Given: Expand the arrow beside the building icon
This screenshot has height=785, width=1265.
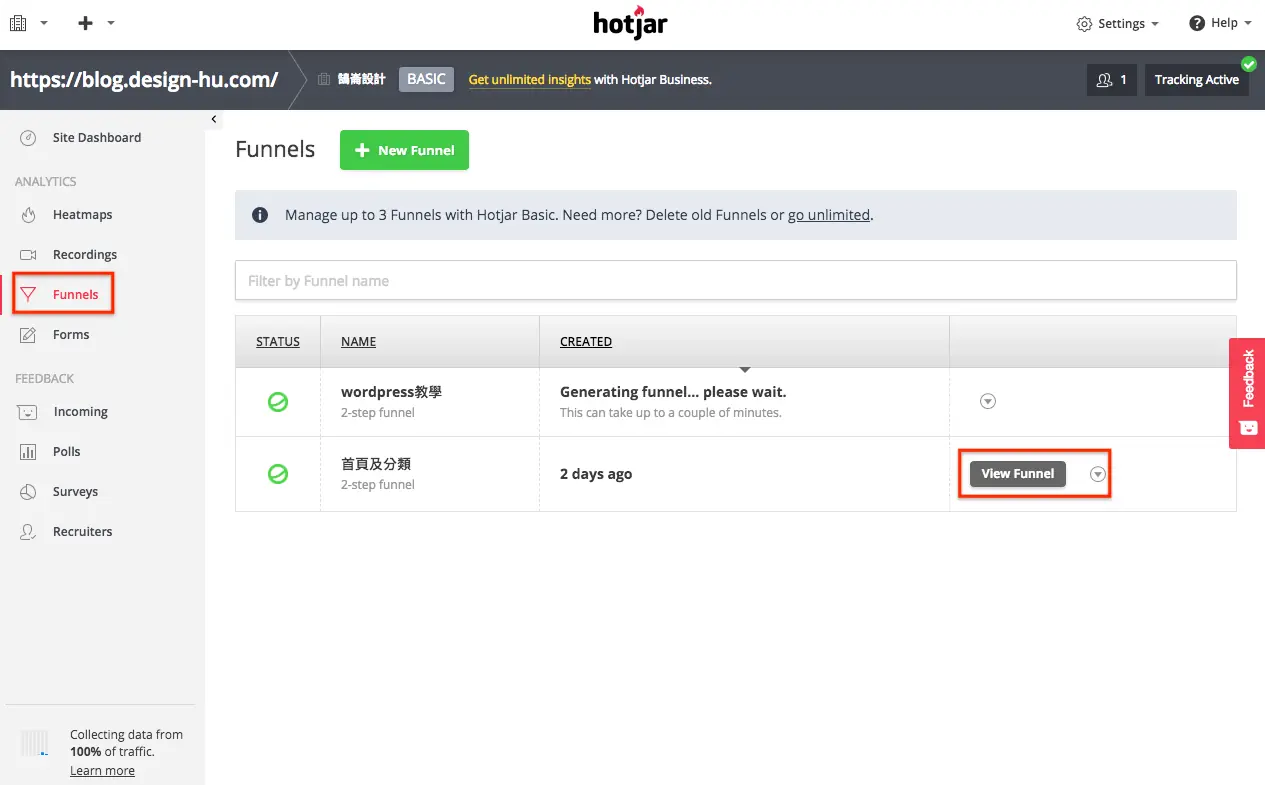Looking at the screenshot, I should [45, 23].
